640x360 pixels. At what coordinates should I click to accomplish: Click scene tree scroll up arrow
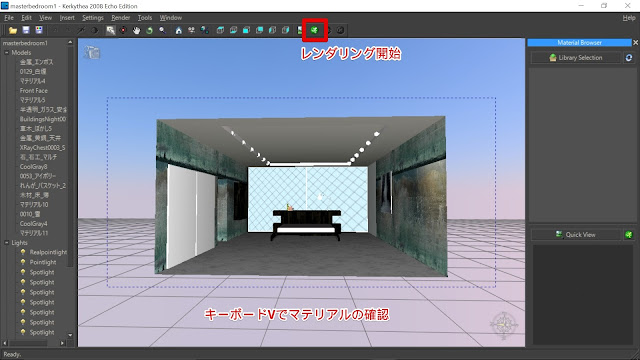70,42
